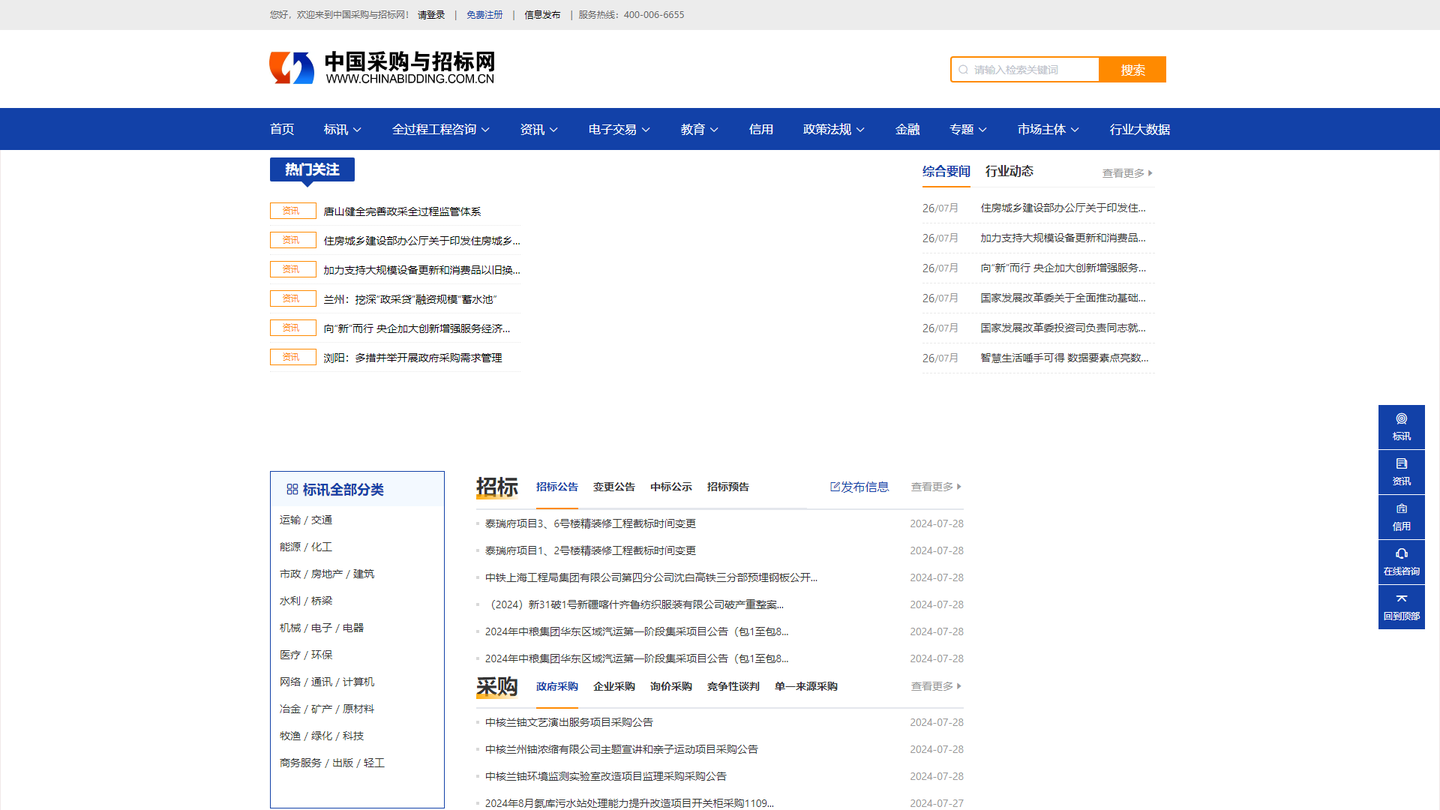Expand the 政策法规 navigation dropdown

coord(834,129)
